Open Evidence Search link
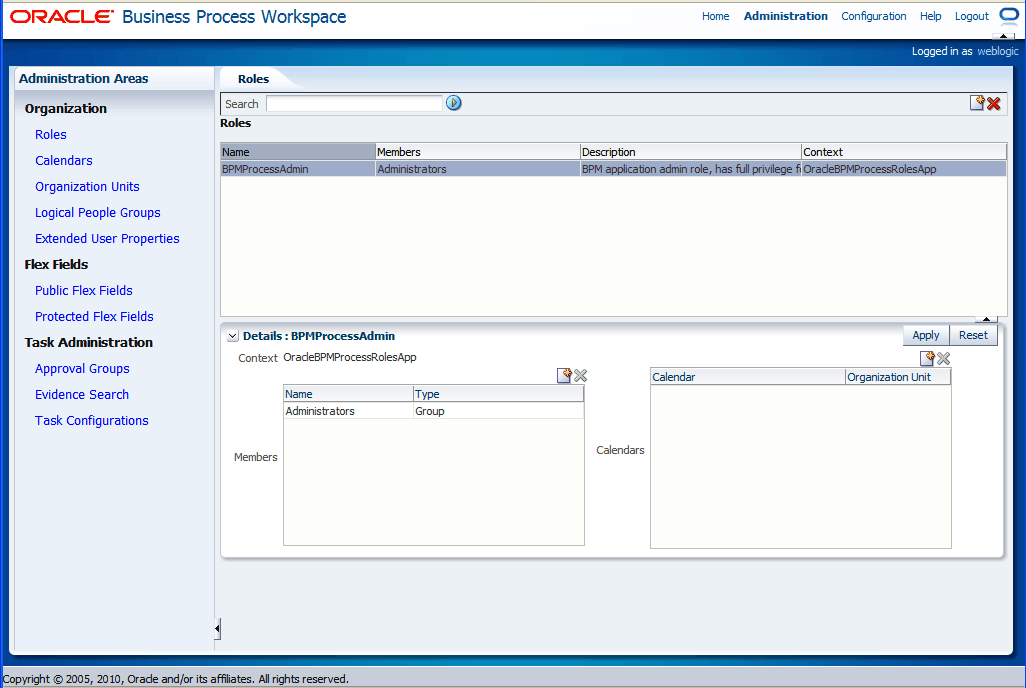Image resolution: width=1026 pixels, height=688 pixels. (82, 395)
